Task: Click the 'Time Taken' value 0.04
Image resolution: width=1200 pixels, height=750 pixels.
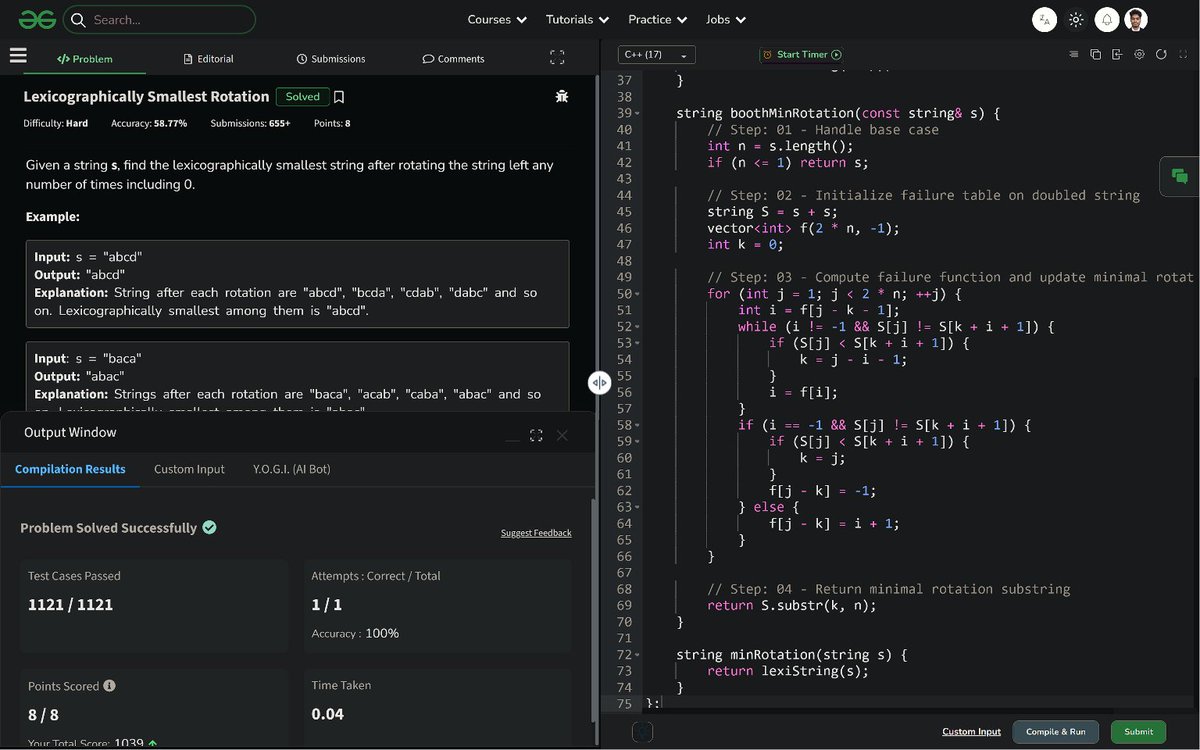Action: coord(327,714)
